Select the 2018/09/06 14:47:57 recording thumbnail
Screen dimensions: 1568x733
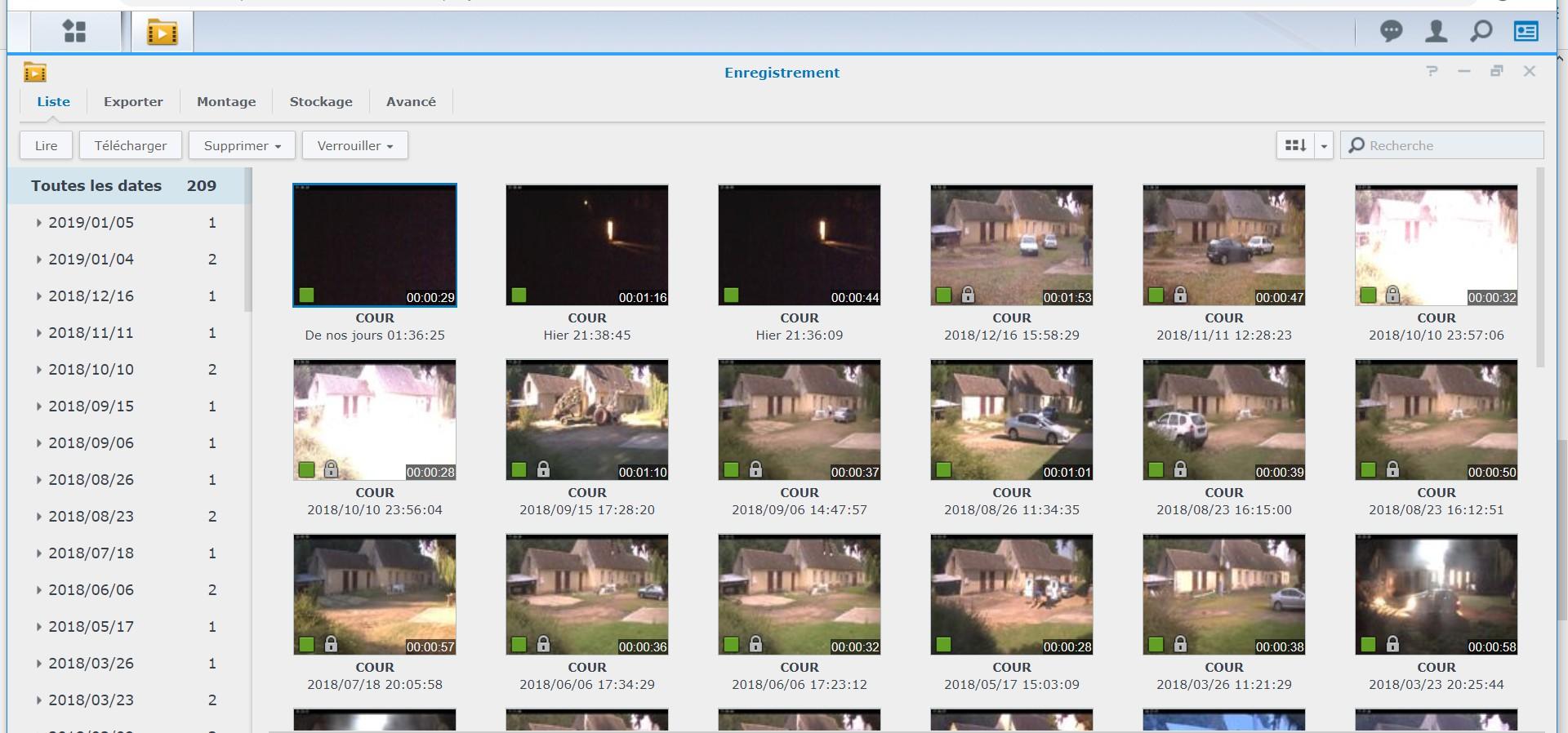800,420
